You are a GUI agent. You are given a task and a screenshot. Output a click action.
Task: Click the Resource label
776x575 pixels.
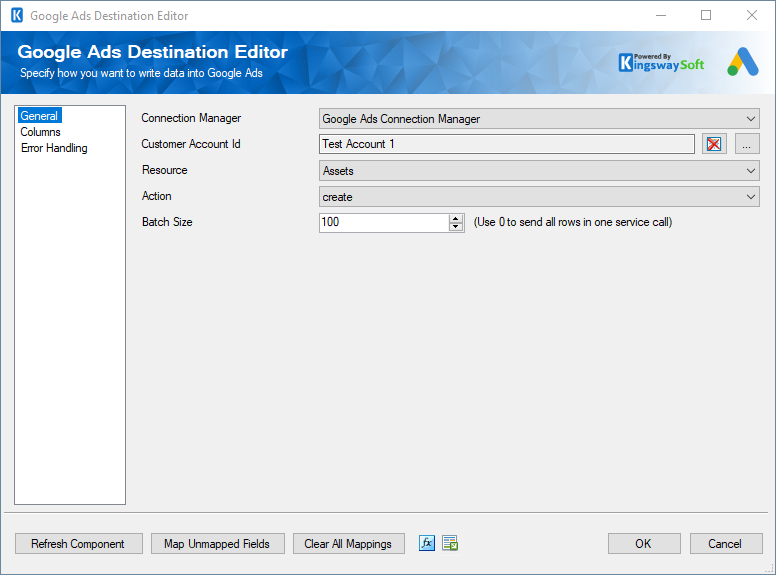(164, 170)
